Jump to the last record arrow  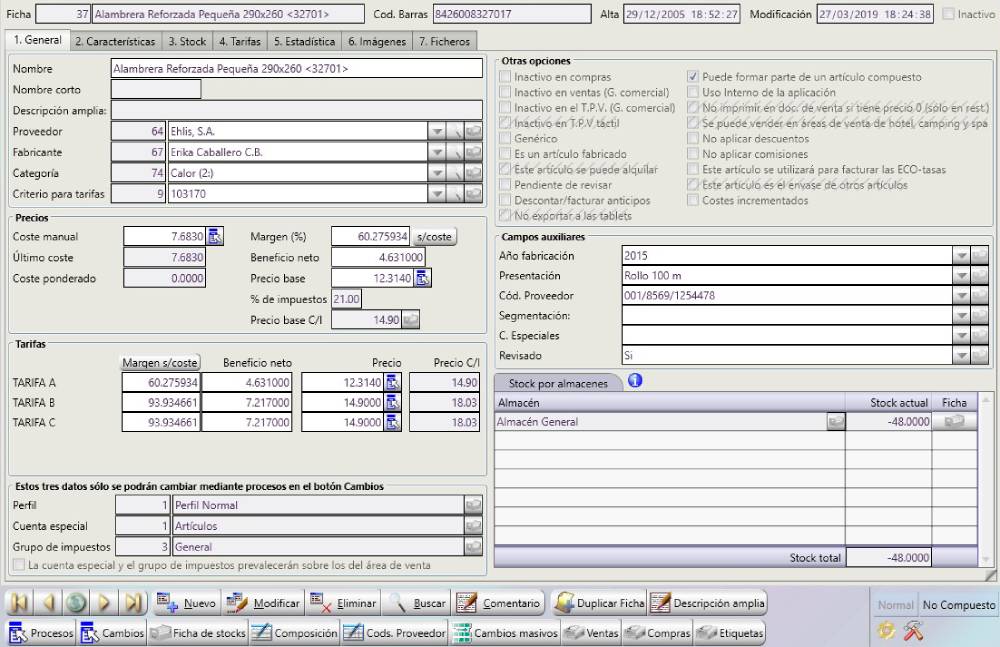[134, 604]
